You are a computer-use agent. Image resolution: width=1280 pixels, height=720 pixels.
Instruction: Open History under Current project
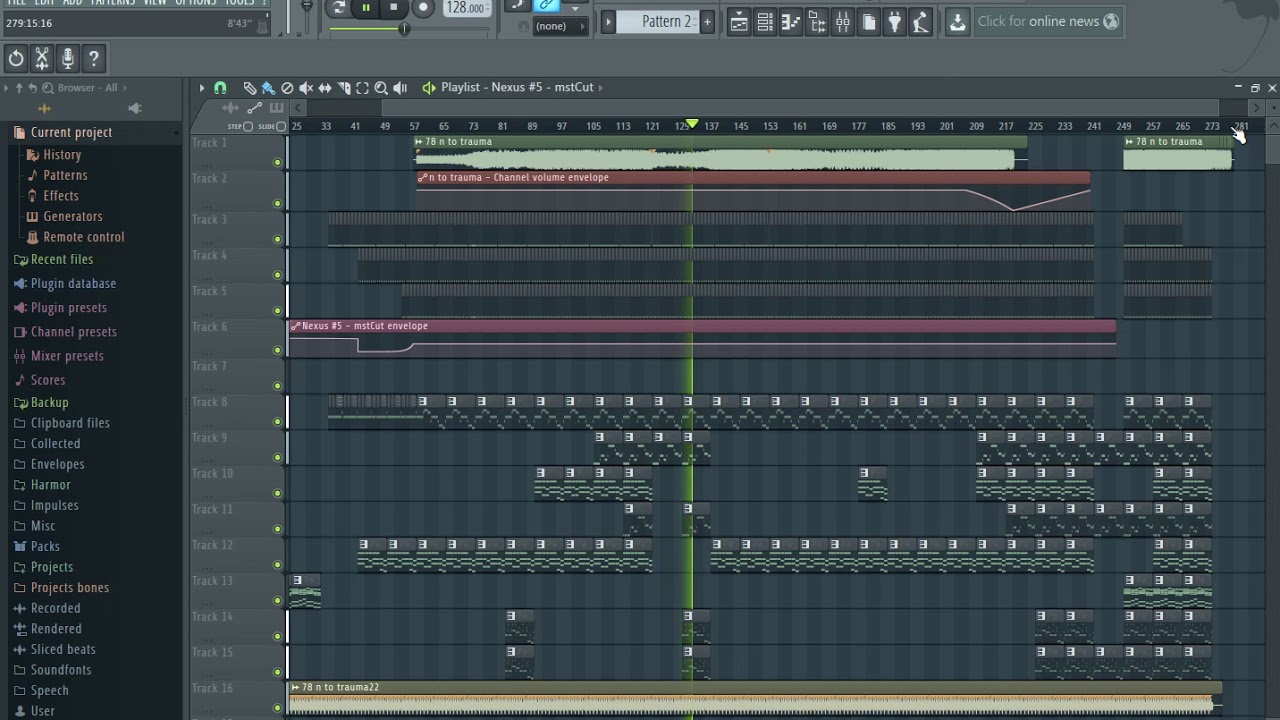click(62, 155)
